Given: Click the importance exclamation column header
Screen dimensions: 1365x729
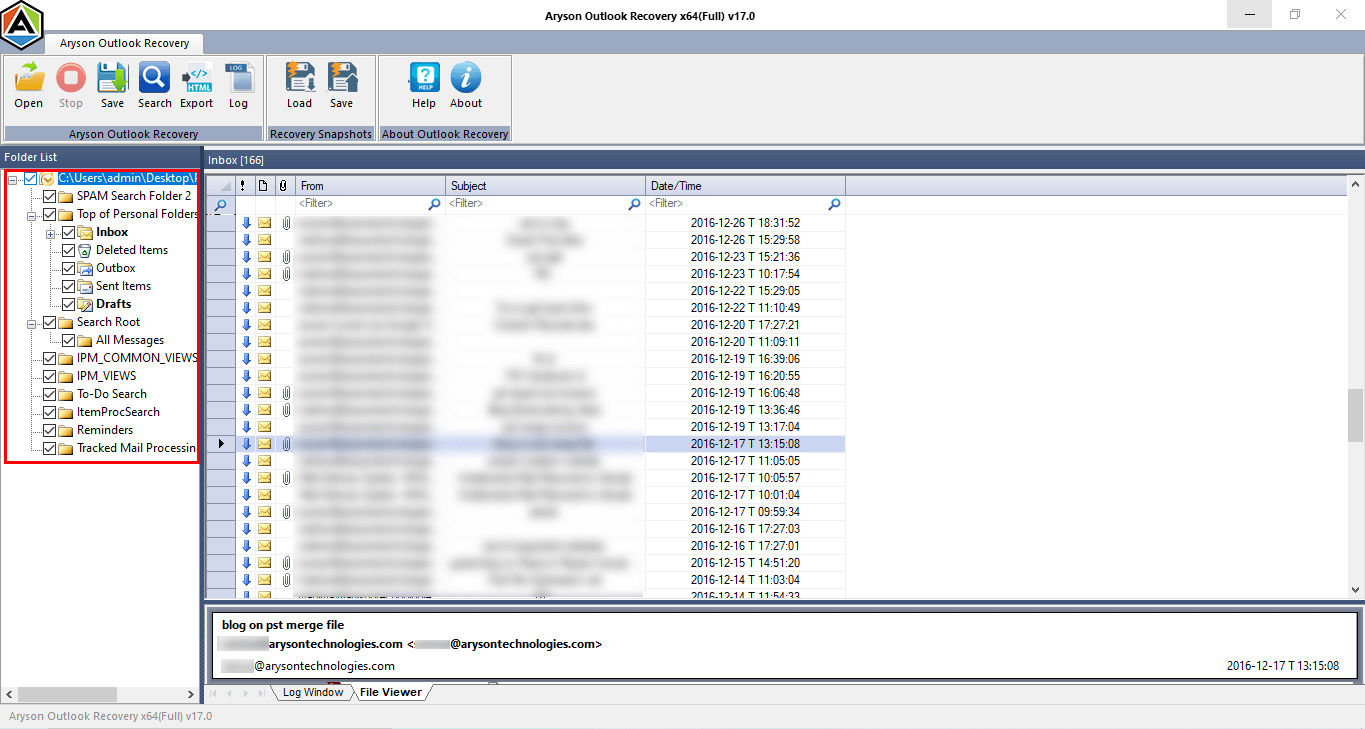Looking at the screenshot, I should tap(243, 186).
